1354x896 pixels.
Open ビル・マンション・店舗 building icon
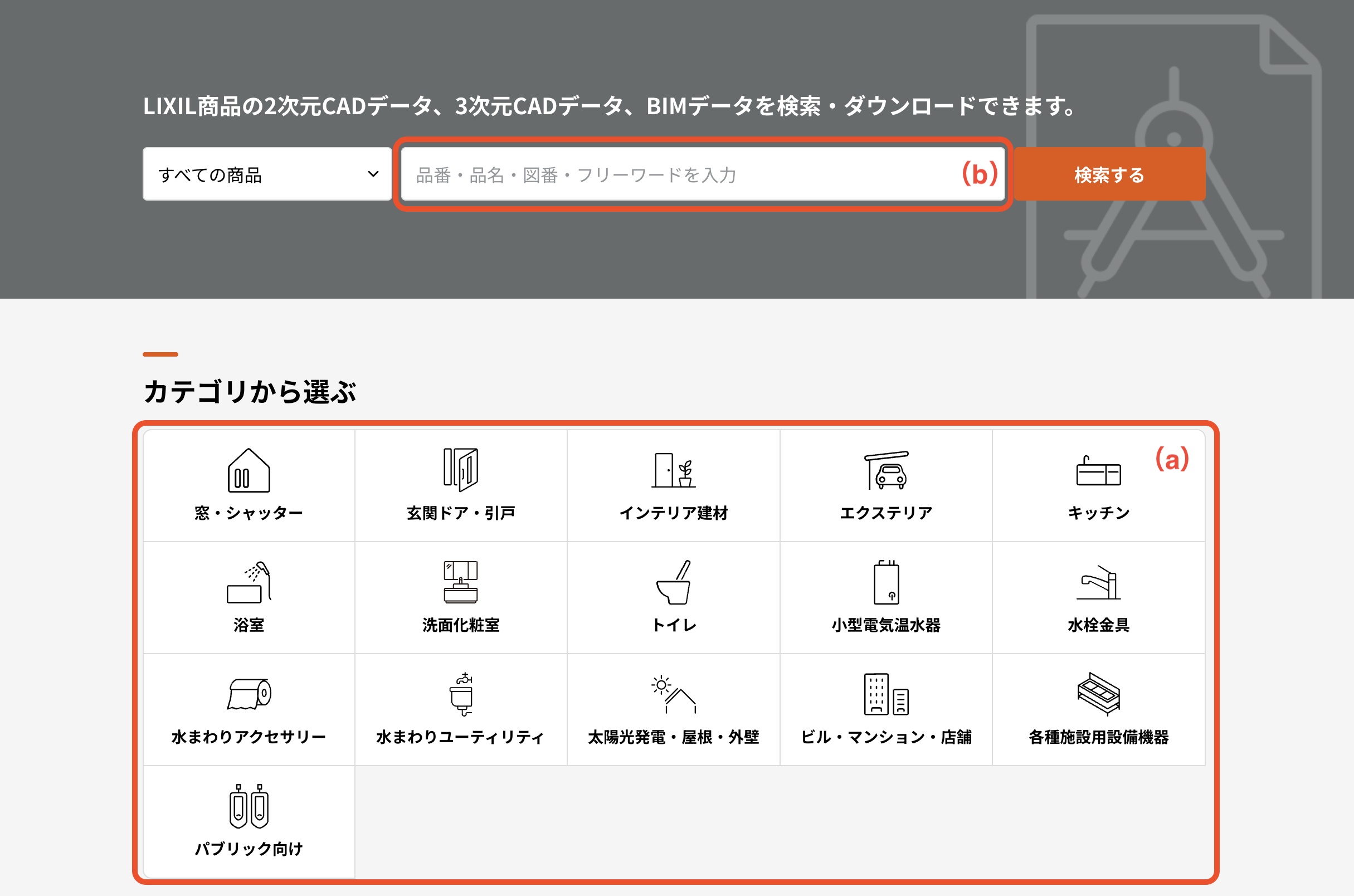(886, 694)
